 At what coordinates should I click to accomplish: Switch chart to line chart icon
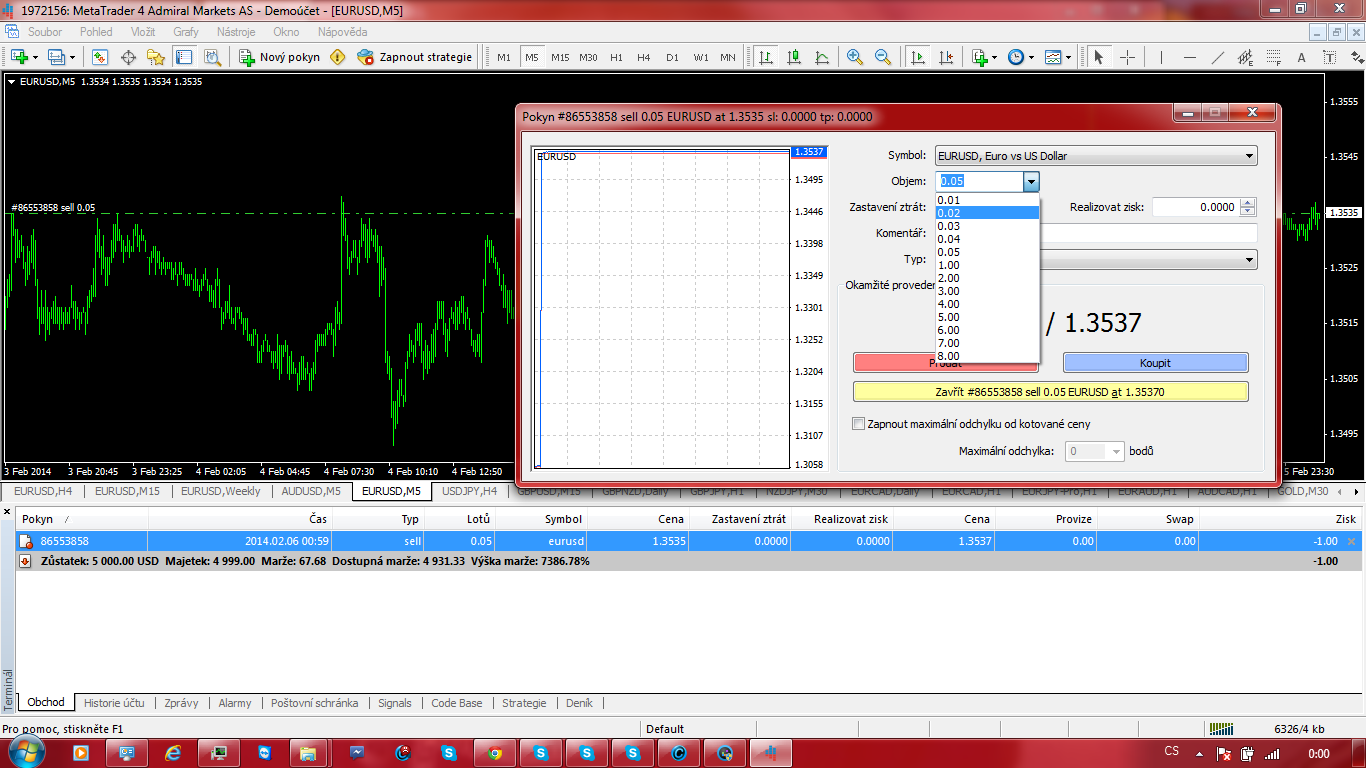point(822,57)
